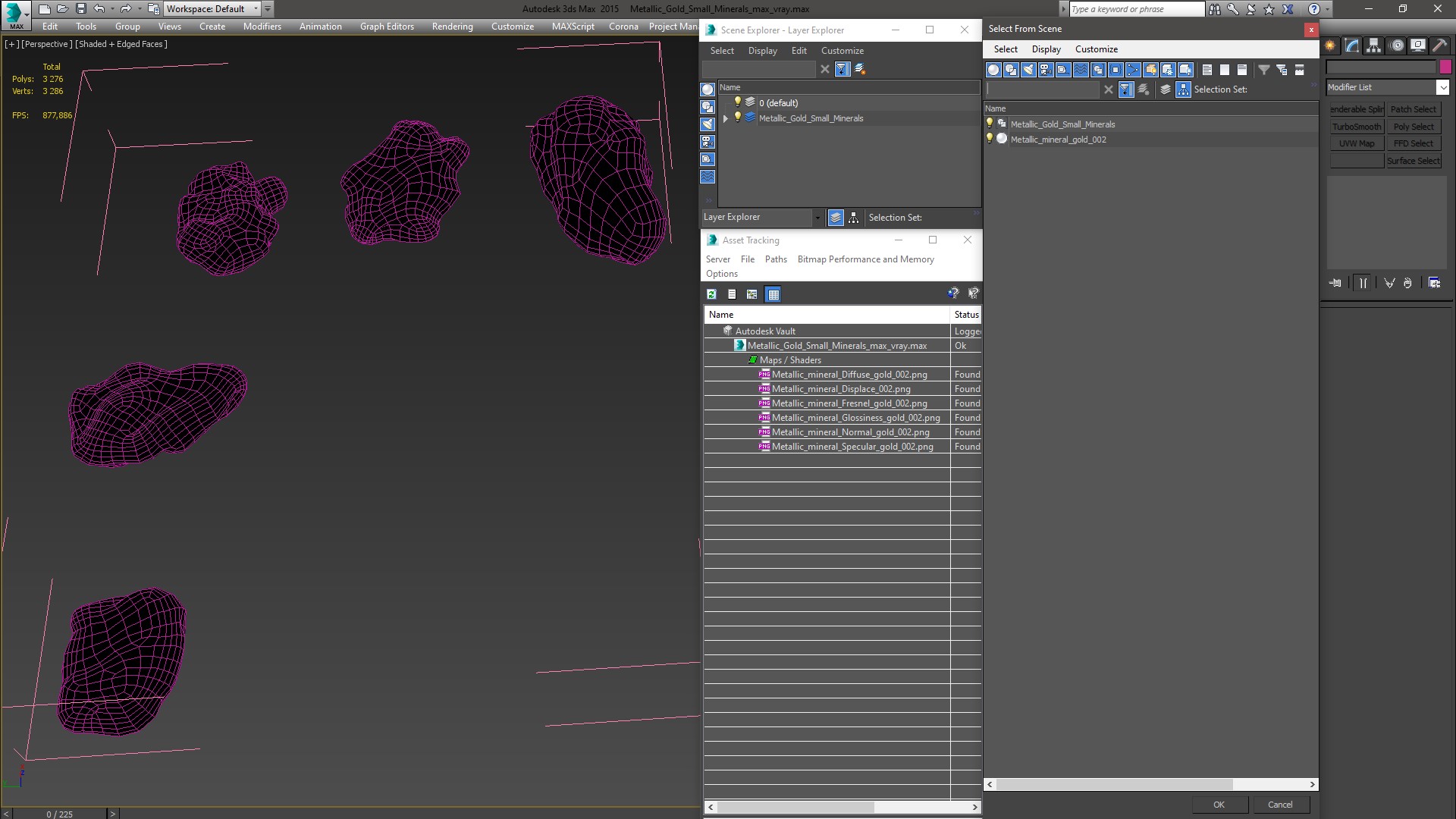Image resolution: width=1456 pixels, height=819 pixels.
Task: Open the Hierarchy command panel tab
Action: tap(1373, 45)
